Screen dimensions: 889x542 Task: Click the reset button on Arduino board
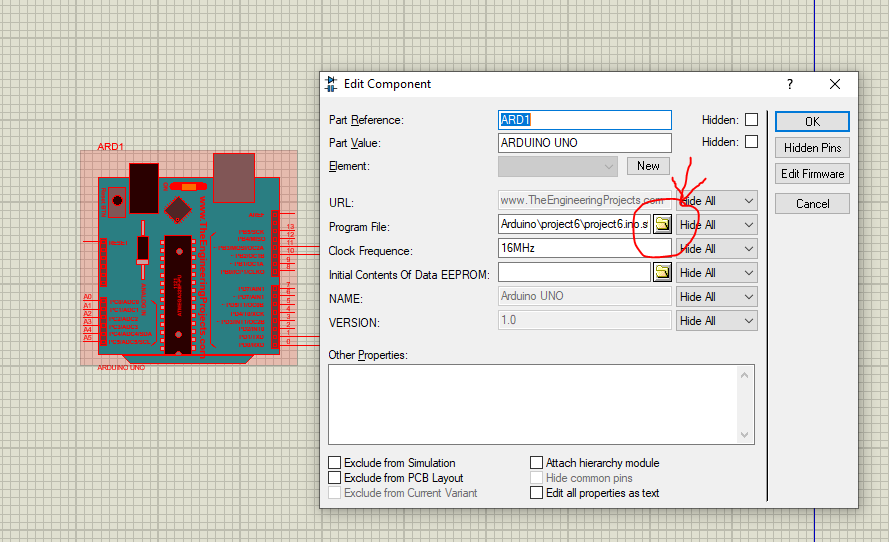point(117,201)
